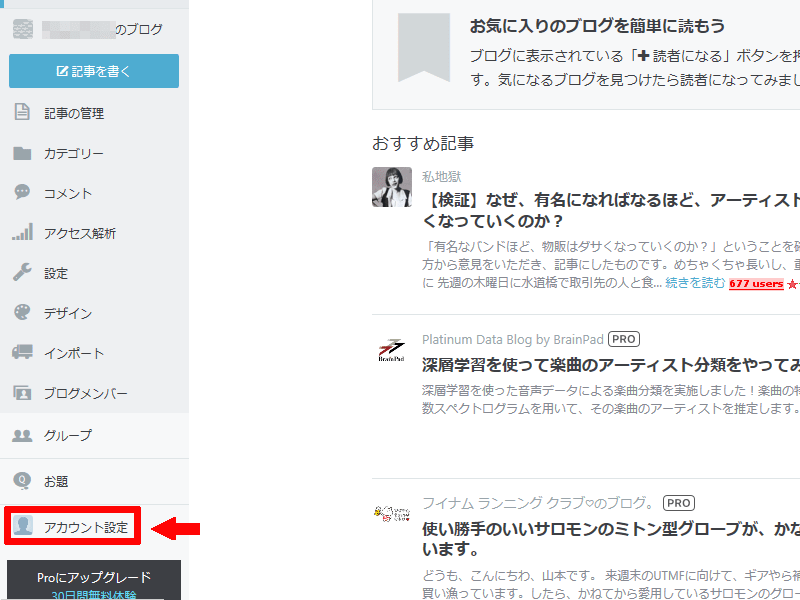The image size is (800, 600).
Task: Open the 記事の管理 document icon
Action: [22, 112]
